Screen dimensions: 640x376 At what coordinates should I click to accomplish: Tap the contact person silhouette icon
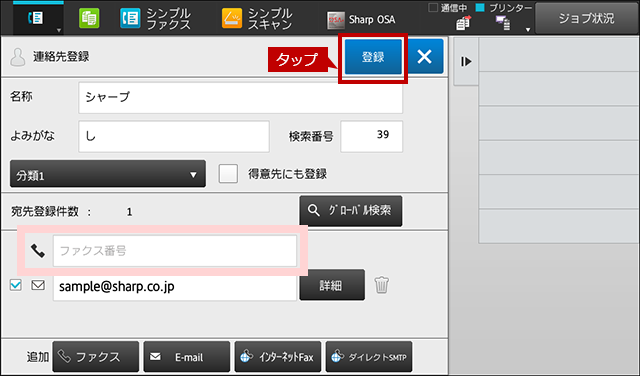coord(18,57)
